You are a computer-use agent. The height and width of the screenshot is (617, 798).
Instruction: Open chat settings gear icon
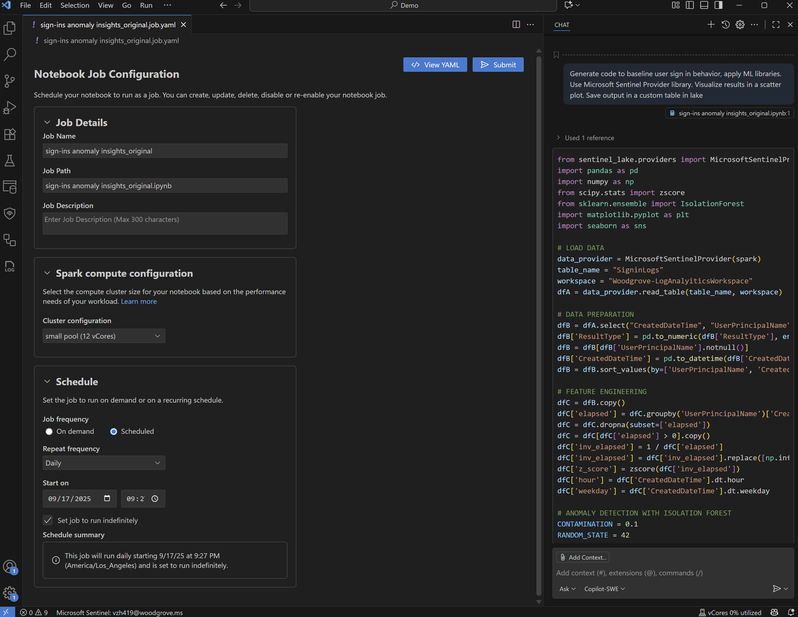coord(740,24)
